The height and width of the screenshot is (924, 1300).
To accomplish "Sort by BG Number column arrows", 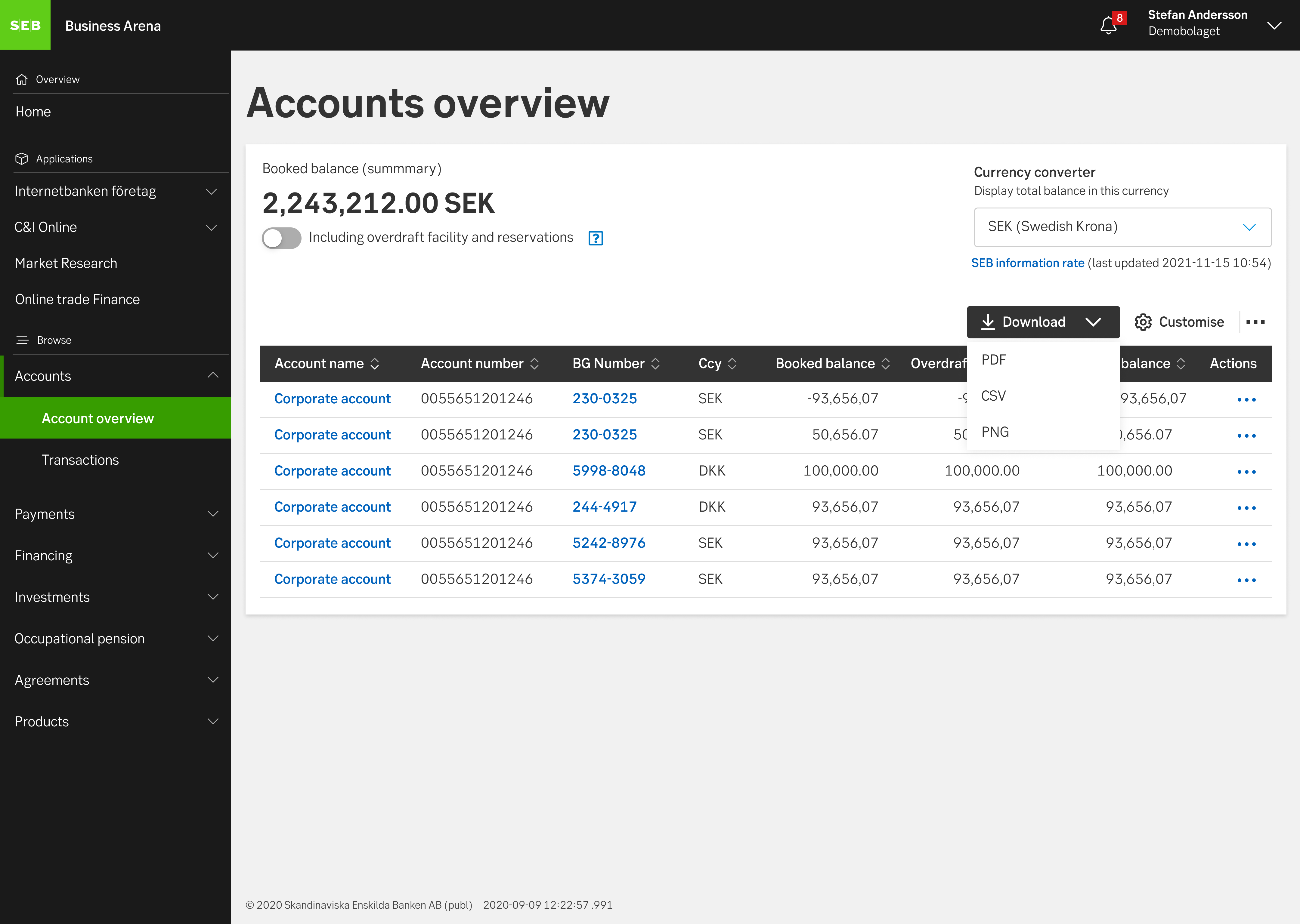I will [656, 364].
